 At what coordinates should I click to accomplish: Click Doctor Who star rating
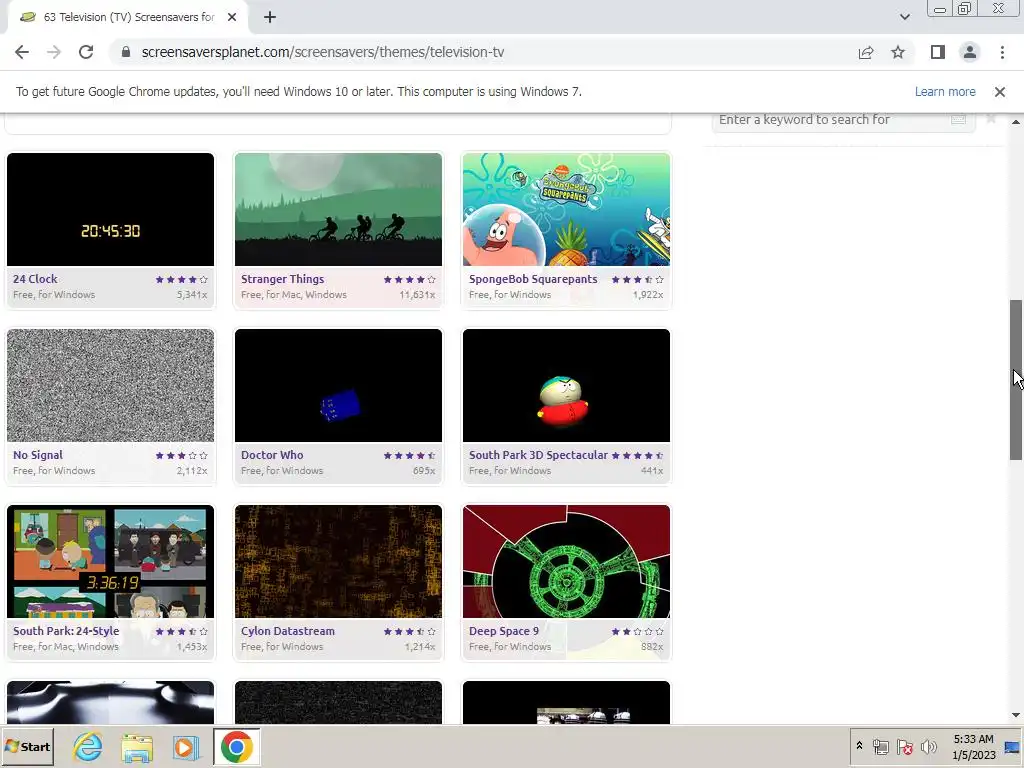coord(409,455)
